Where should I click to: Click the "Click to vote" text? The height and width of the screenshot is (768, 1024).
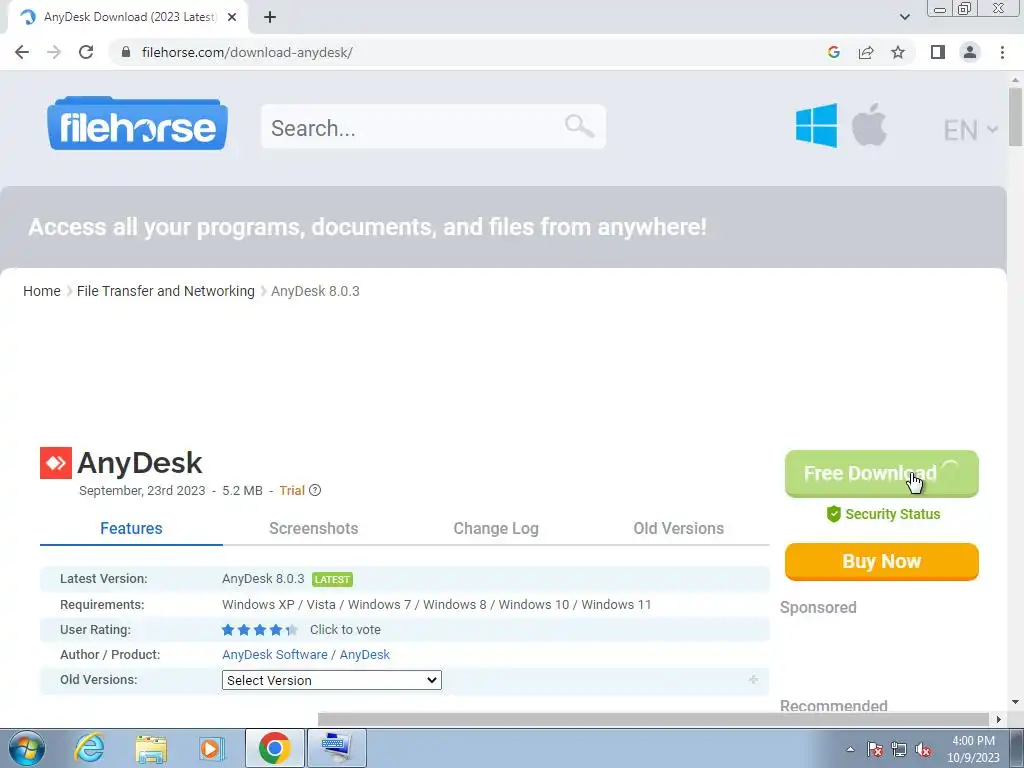345,630
